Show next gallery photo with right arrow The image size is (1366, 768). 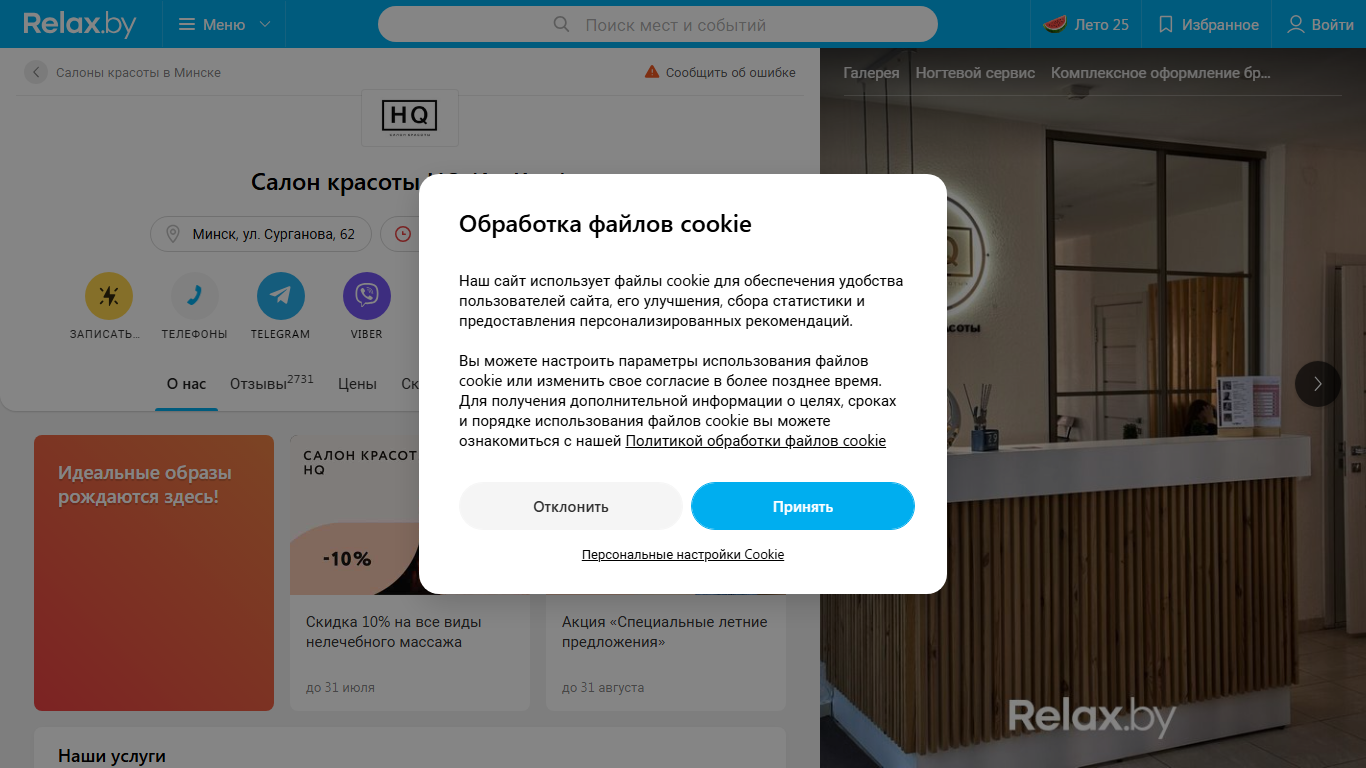(1318, 384)
